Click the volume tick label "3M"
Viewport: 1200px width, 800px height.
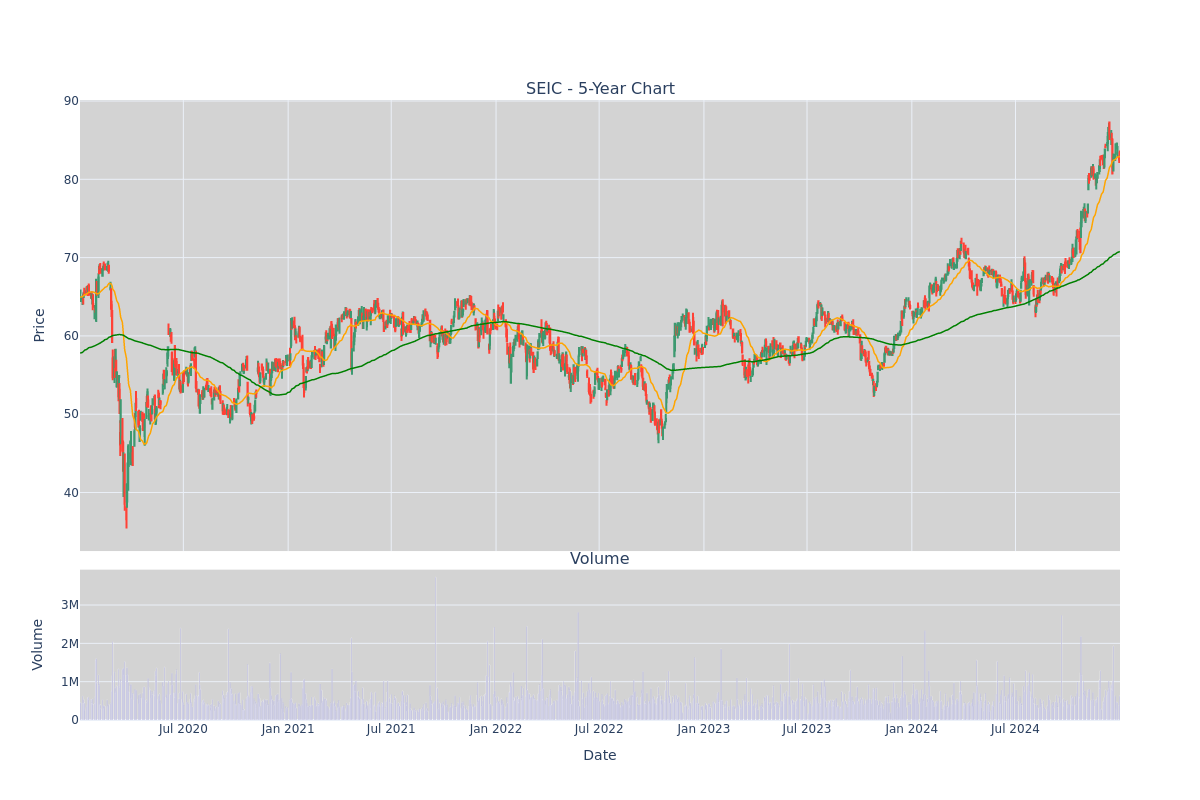pos(70,605)
